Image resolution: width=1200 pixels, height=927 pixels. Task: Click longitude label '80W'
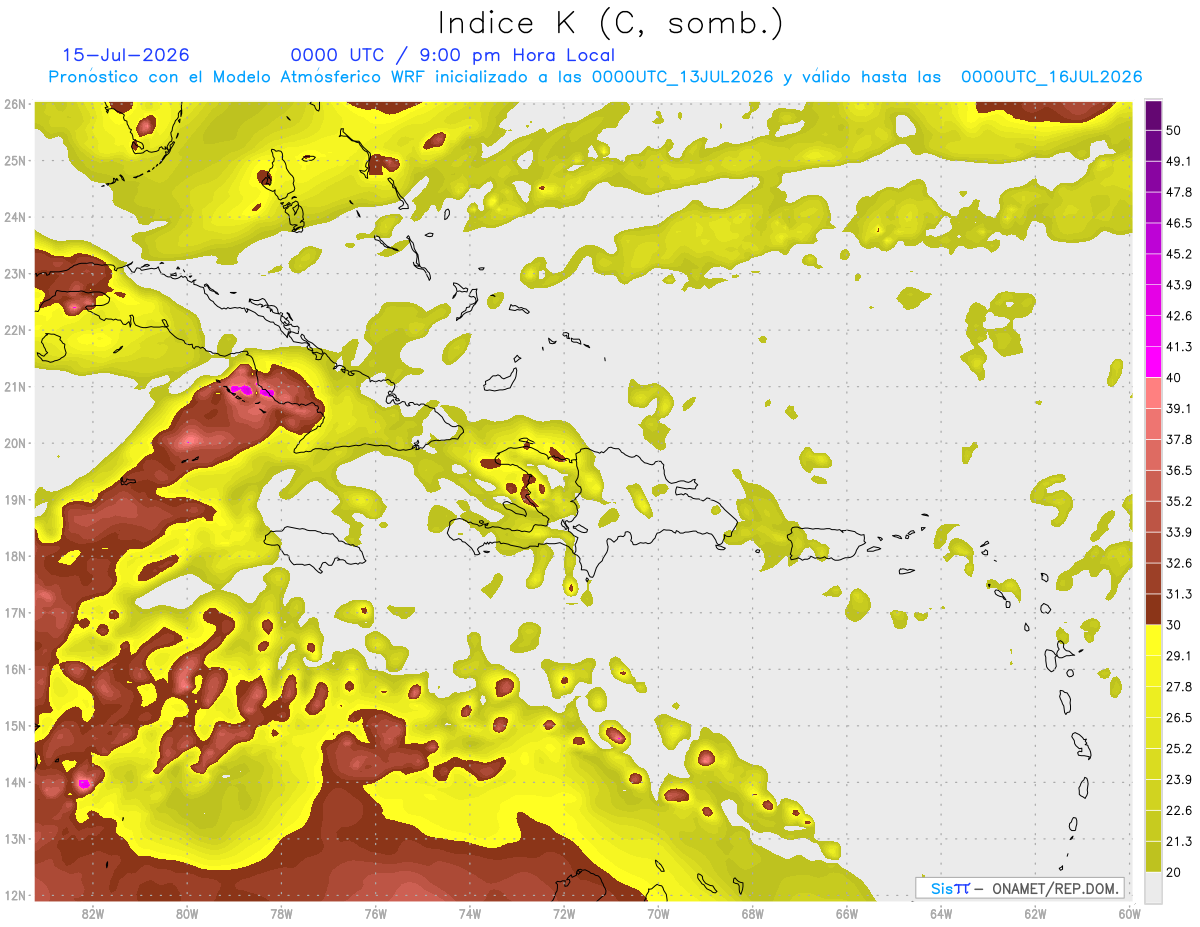[x=186, y=914]
